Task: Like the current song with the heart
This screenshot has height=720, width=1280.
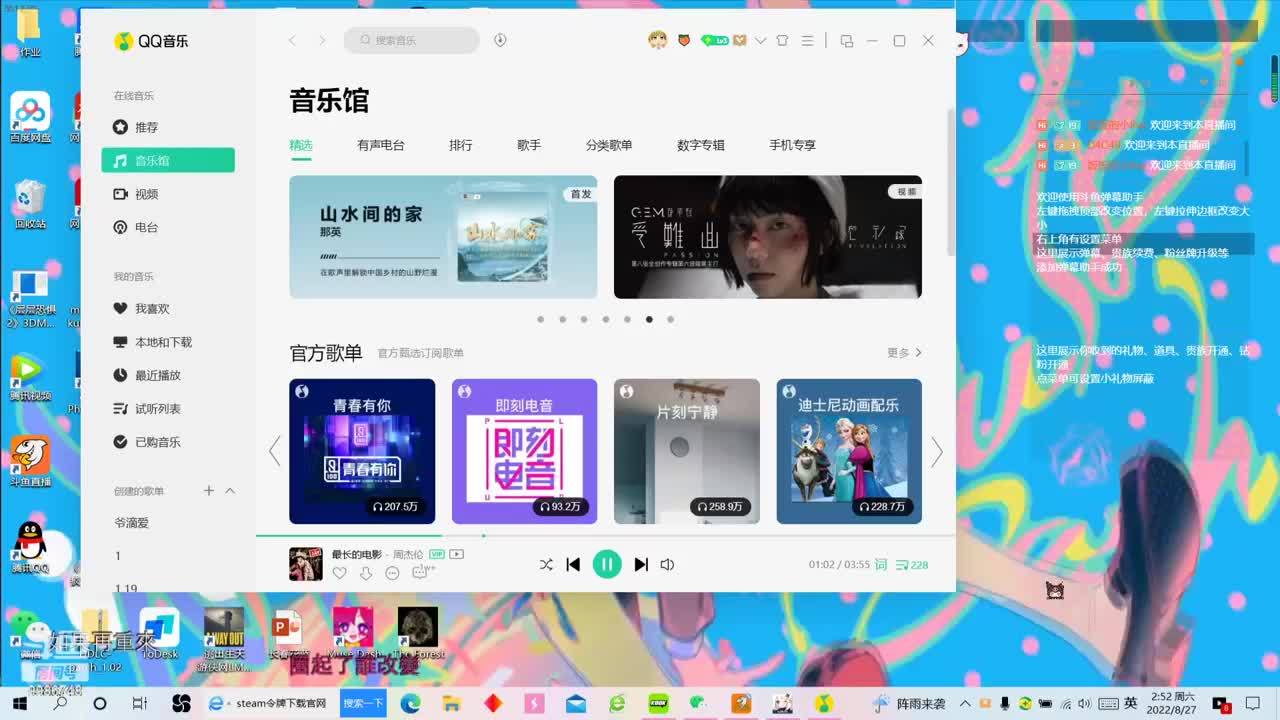Action: coord(340,573)
